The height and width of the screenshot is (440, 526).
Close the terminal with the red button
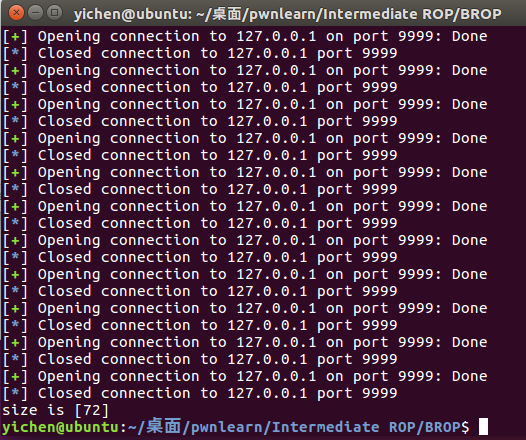(16, 13)
